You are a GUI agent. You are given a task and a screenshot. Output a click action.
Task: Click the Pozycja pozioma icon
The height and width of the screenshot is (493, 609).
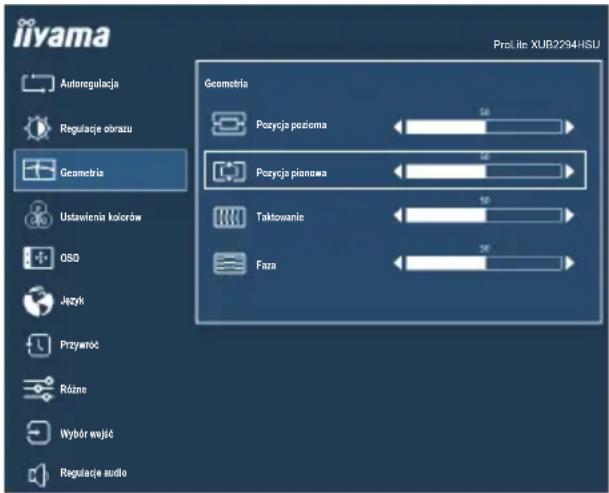click(x=229, y=124)
